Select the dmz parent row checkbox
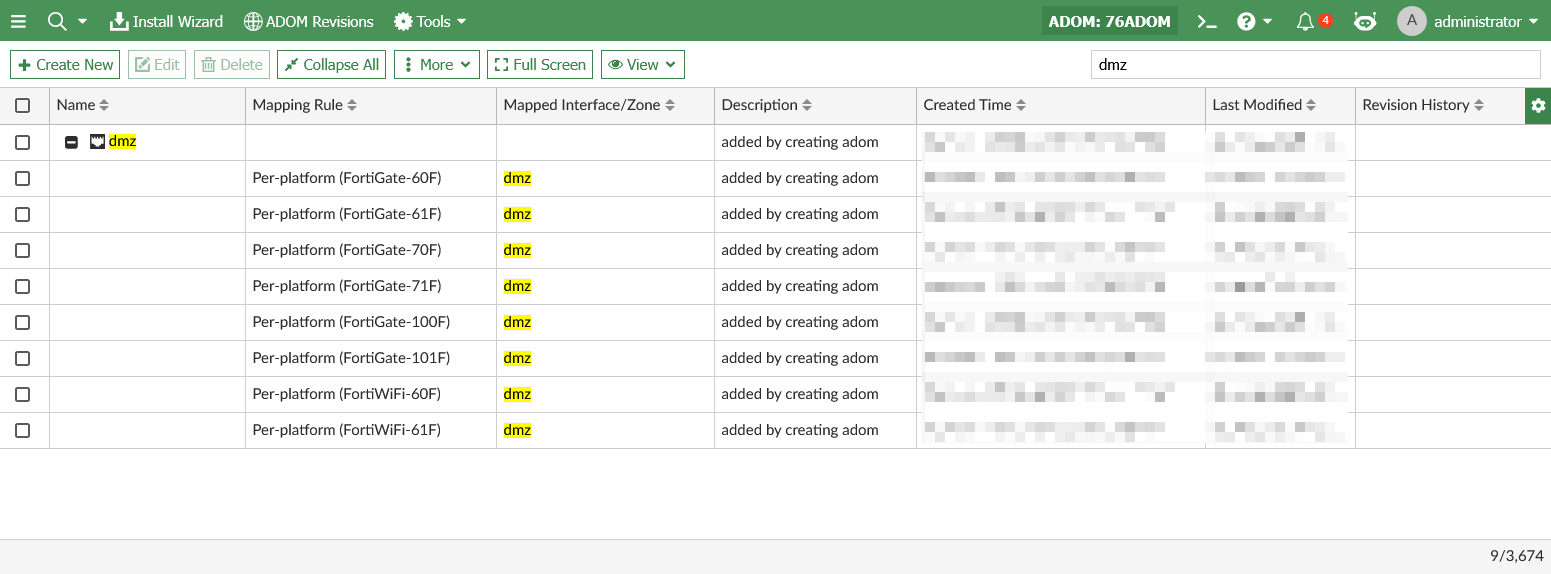1551x574 pixels. (x=23, y=142)
